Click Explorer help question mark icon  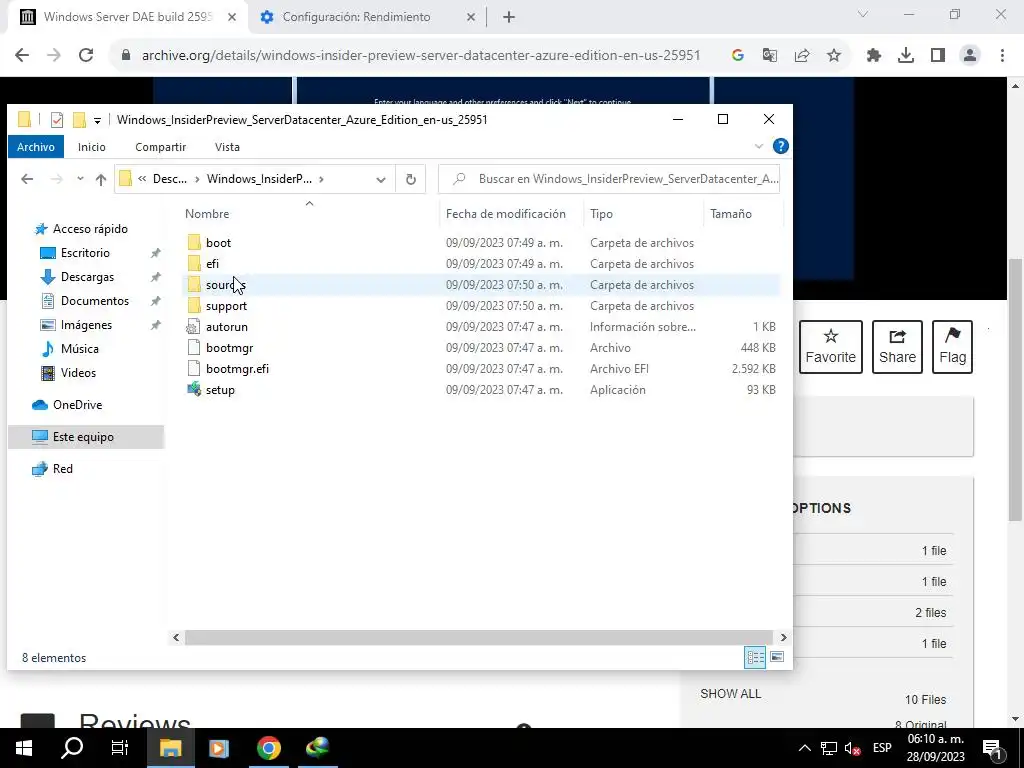point(780,146)
